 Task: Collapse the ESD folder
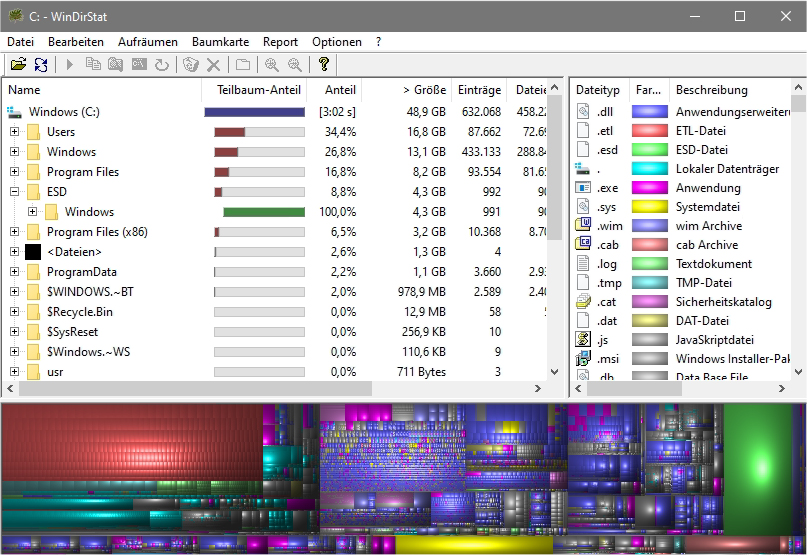(14, 192)
